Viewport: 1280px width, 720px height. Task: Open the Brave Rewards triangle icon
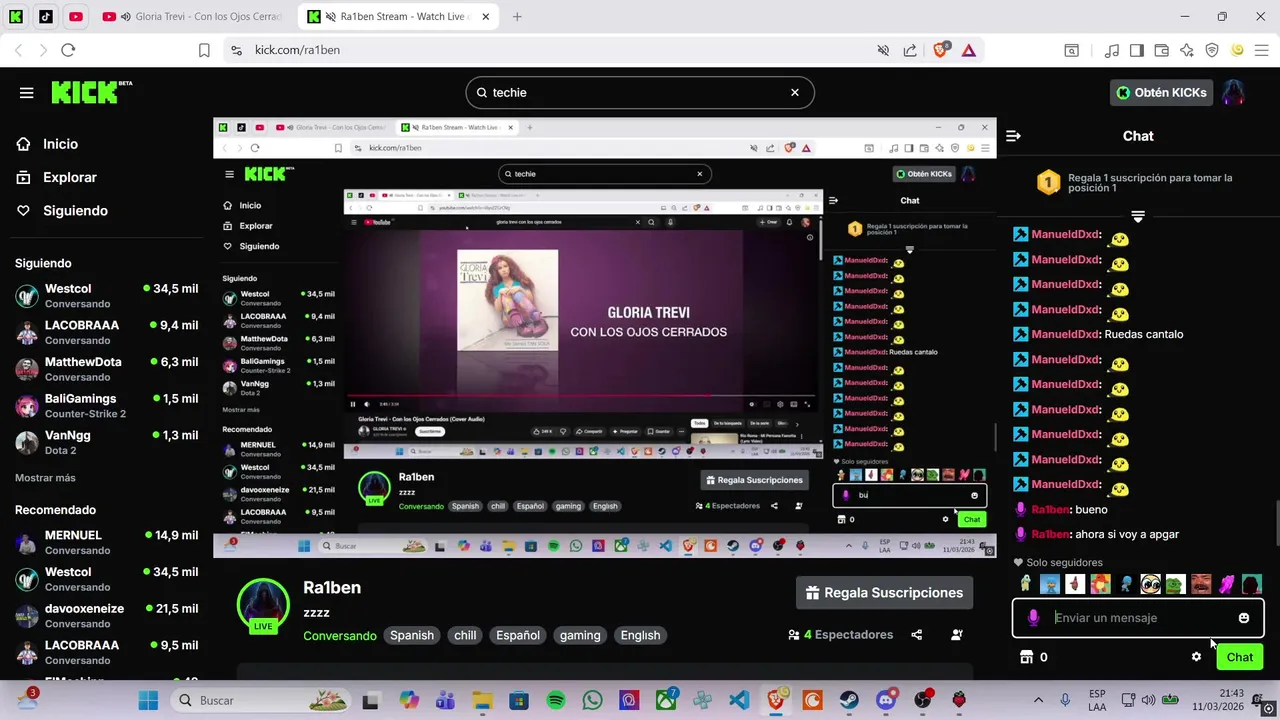pyautogui.click(x=969, y=50)
